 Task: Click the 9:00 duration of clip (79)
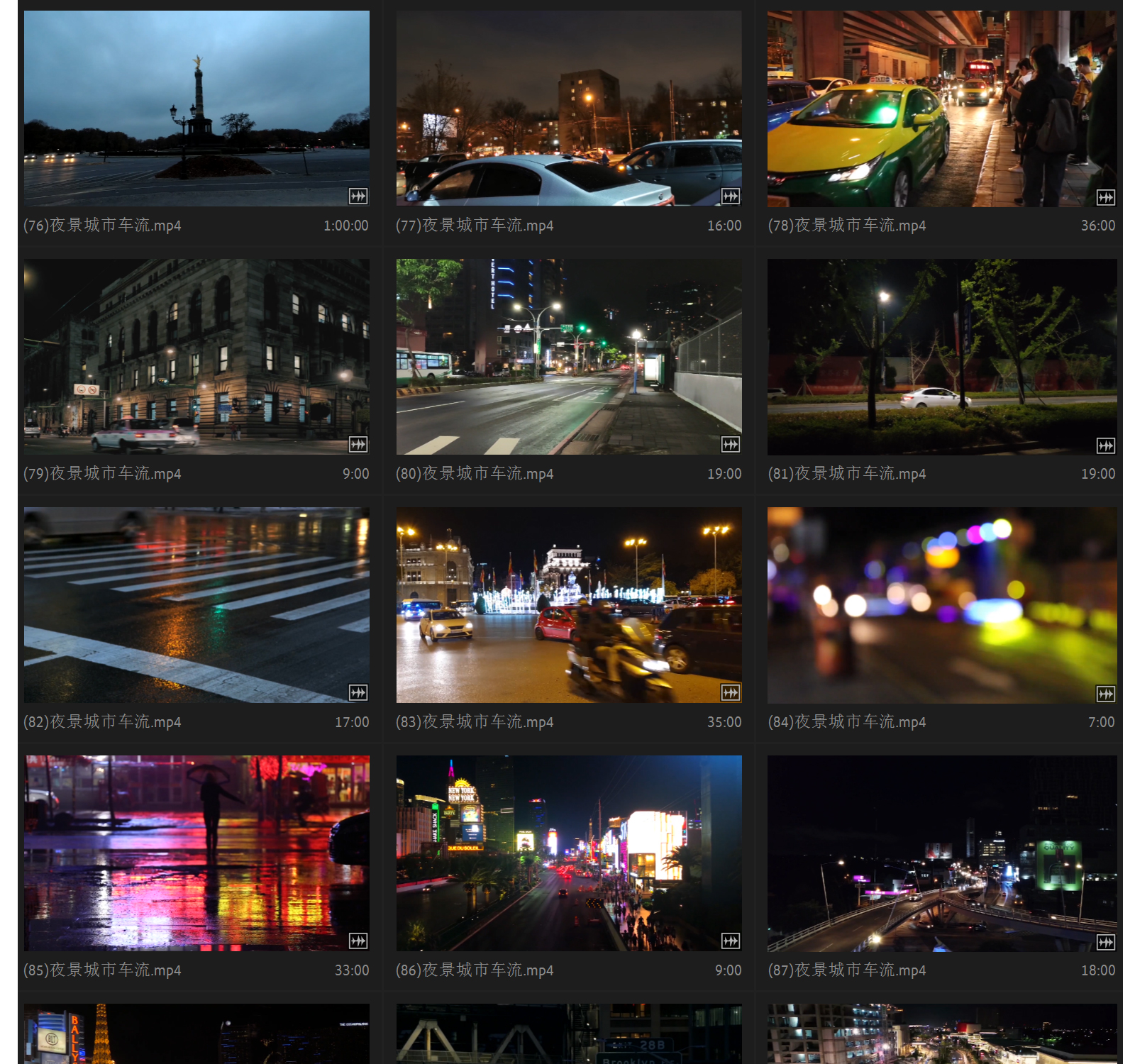(x=356, y=474)
